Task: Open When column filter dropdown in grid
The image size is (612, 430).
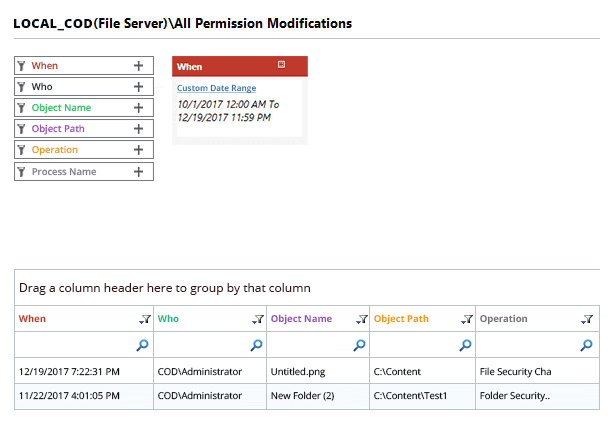Action: tap(145, 319)
